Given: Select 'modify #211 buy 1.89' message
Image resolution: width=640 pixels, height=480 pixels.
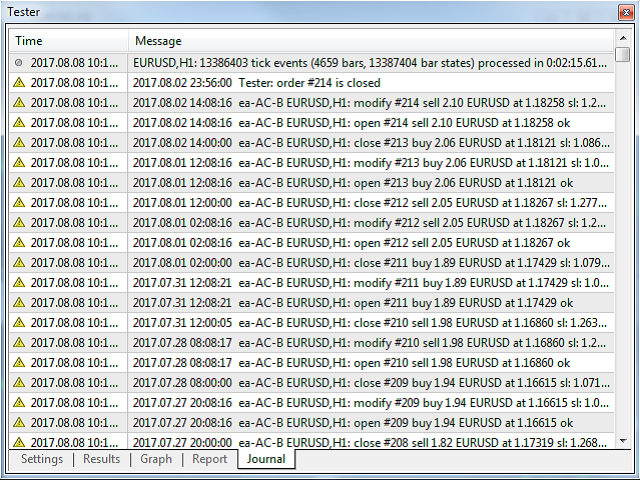Looking at the screenshot, I should 371,283.
